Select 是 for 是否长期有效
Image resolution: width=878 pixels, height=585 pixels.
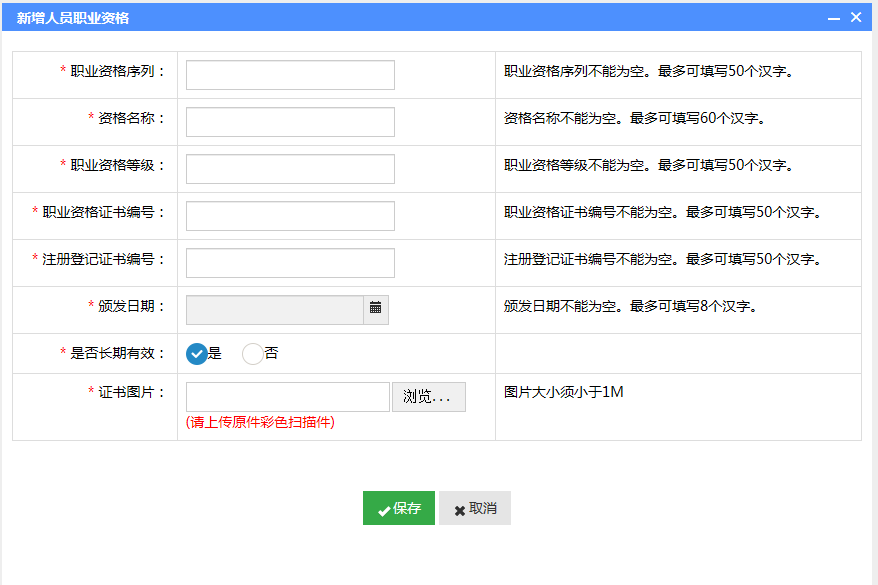(x=197, y=354)
